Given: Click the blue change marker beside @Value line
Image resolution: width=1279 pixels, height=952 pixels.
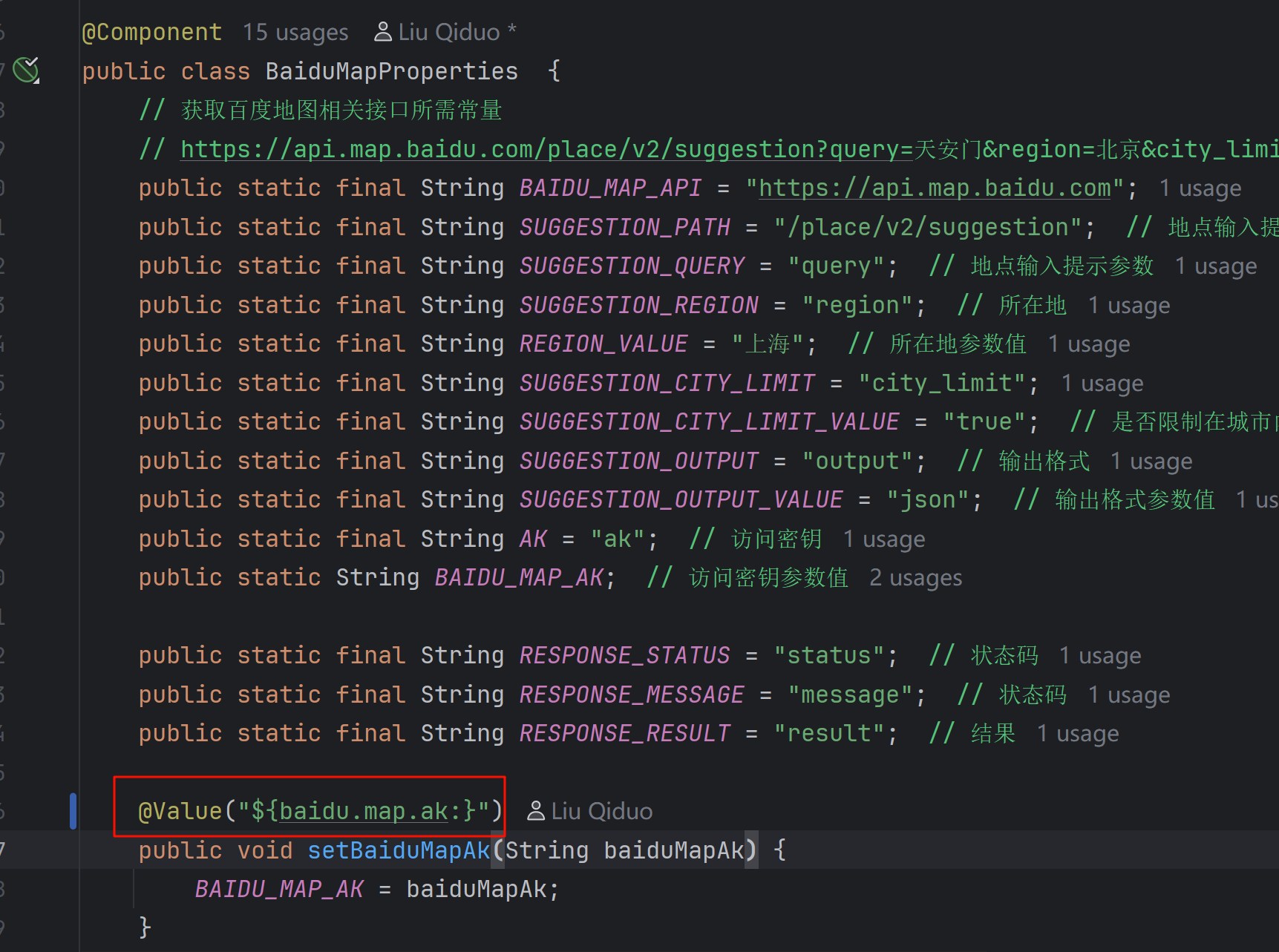Looking at the screenshot, I should [x=73, y=811].
